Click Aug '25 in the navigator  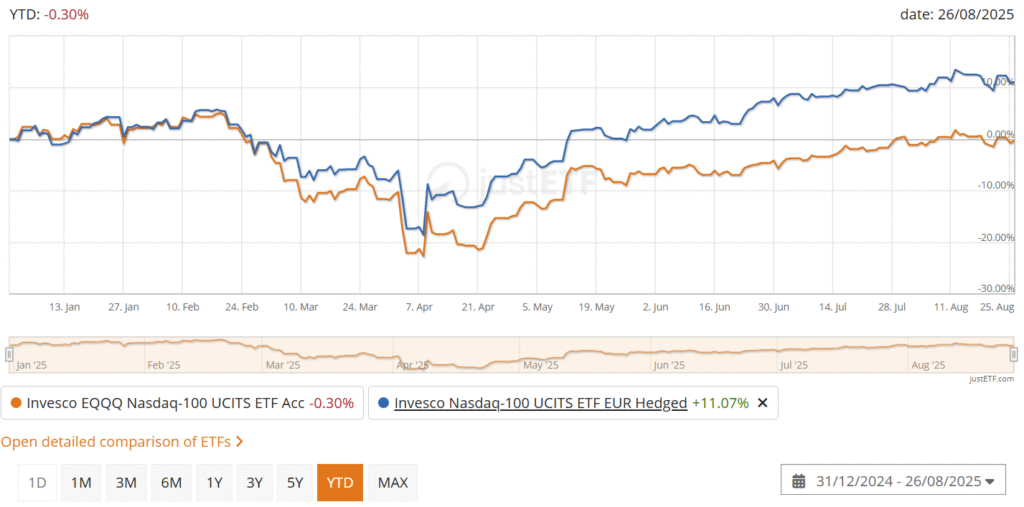point(928,365)
